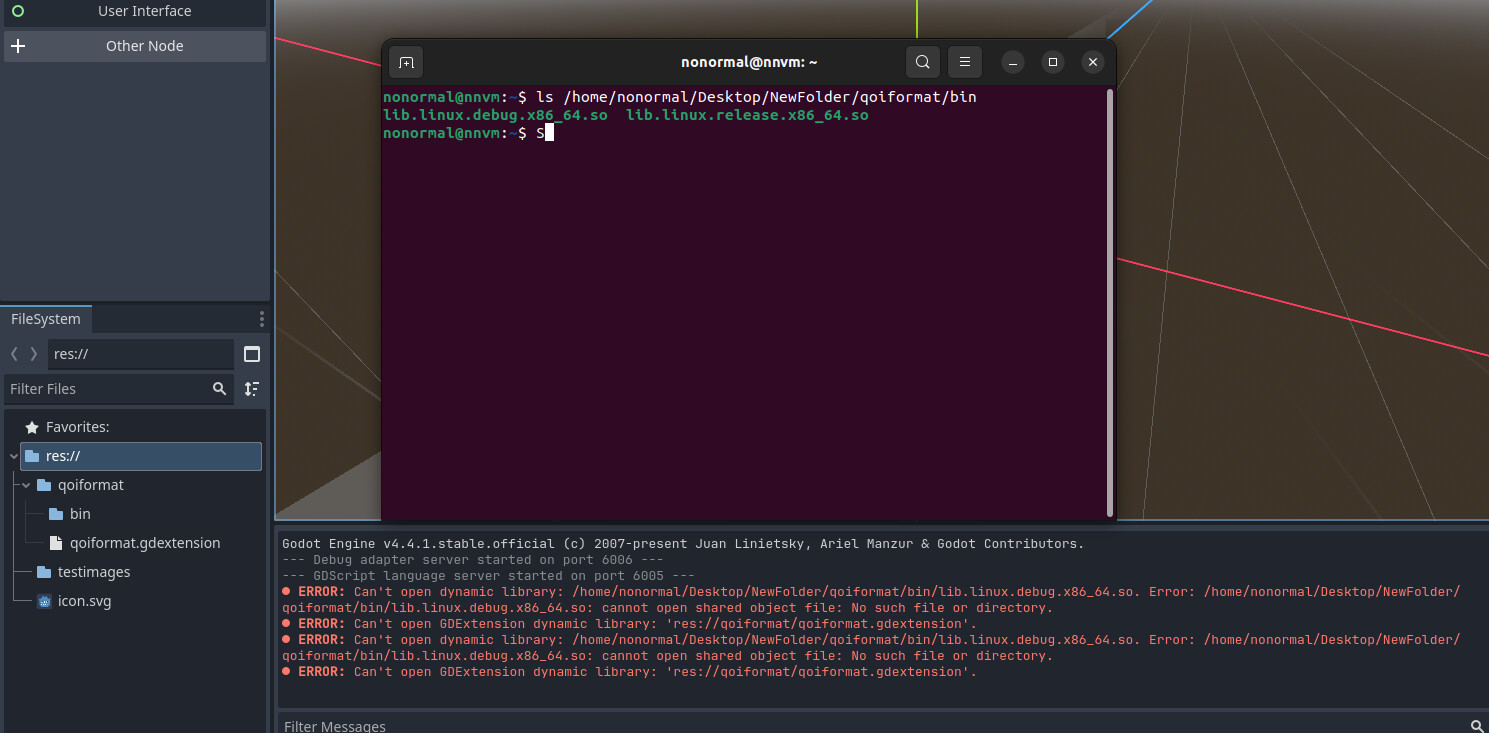This screenshot has height=733, width=1489.
Task: Click the icon.svg Godot thumbnail icon
Action: point(44,602)
